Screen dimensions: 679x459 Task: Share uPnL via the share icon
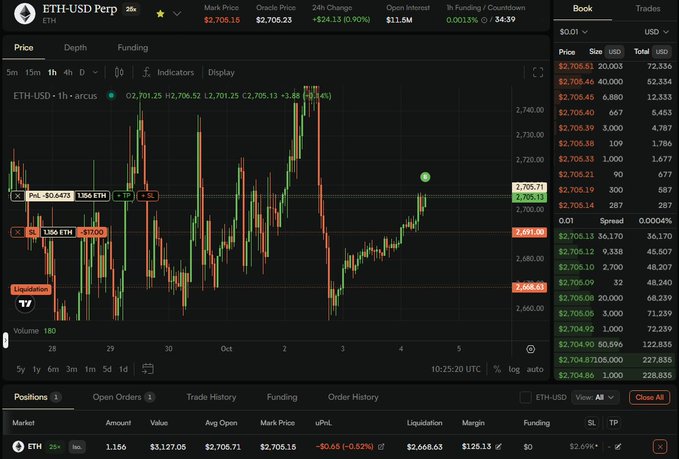[381, 446]
